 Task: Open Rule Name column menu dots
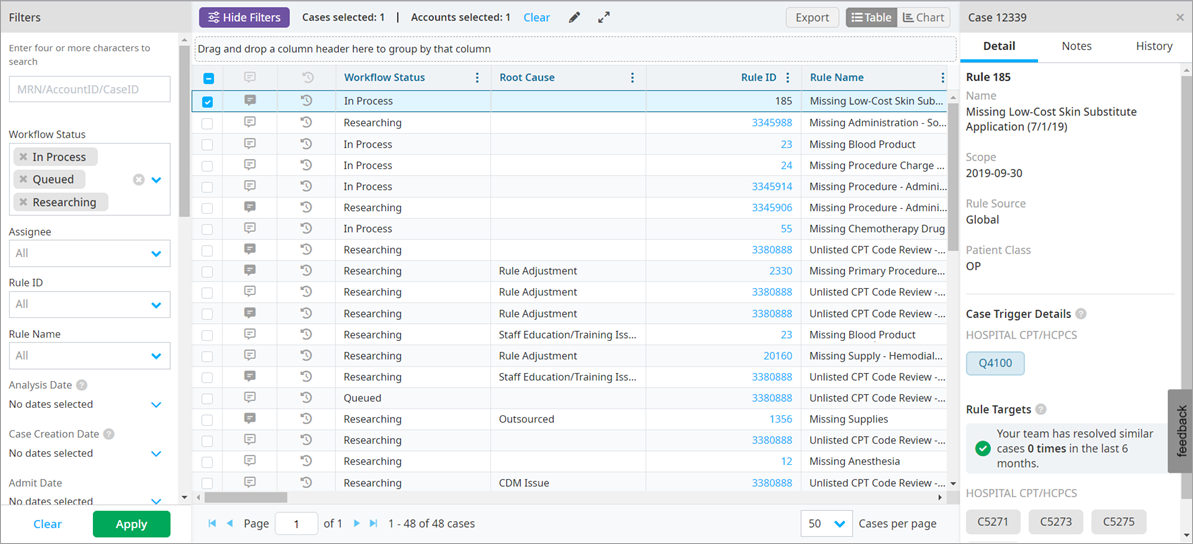pos(943,78)
